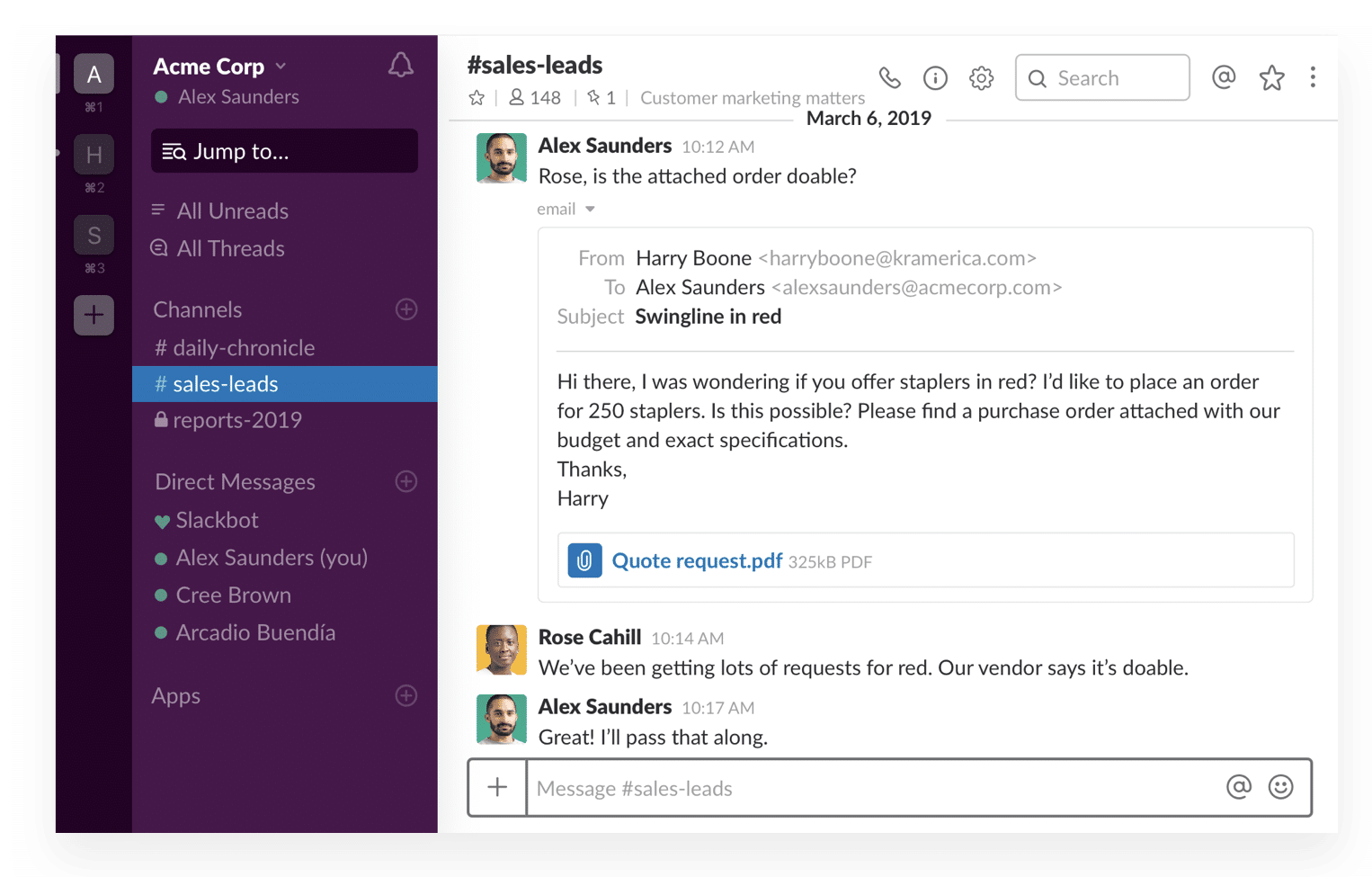
Task: Switch to the #daily-chronicle channel
Action: point(234,347)
